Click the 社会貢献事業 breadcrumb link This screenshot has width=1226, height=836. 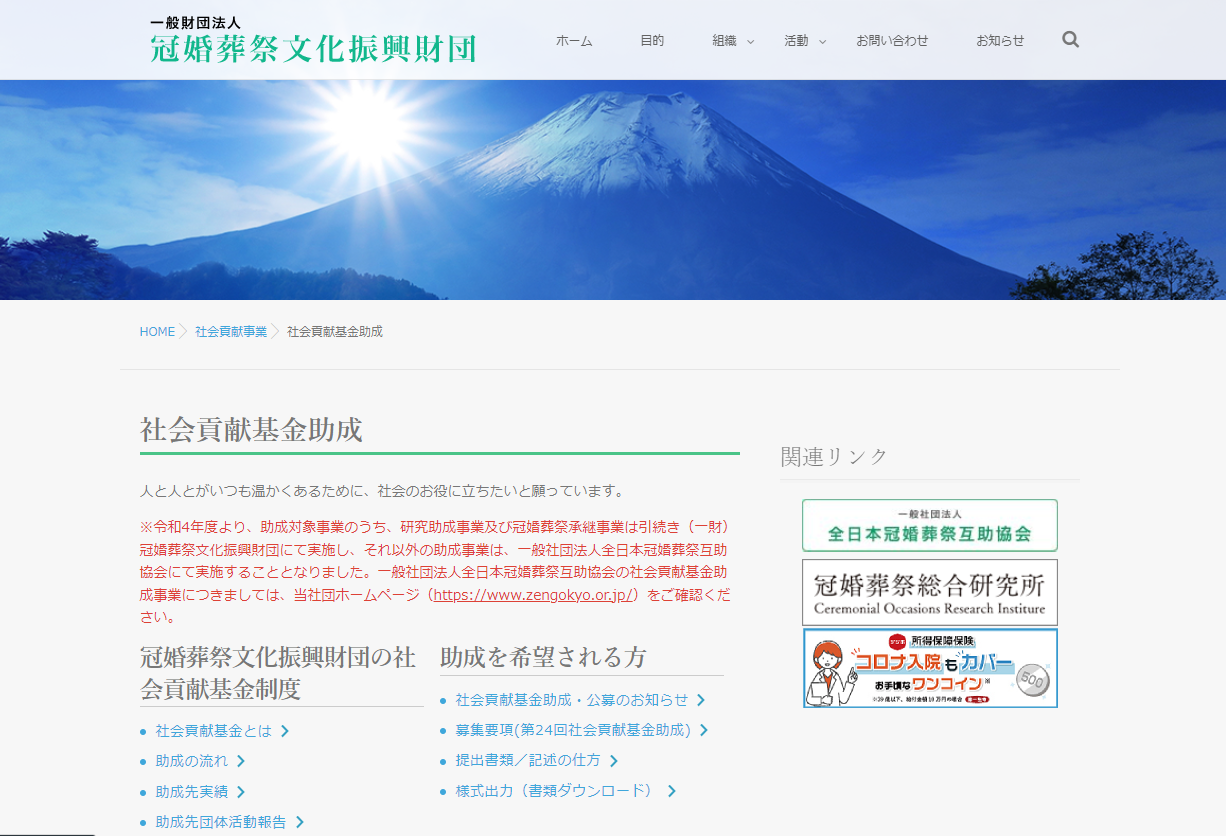[231, 332]
